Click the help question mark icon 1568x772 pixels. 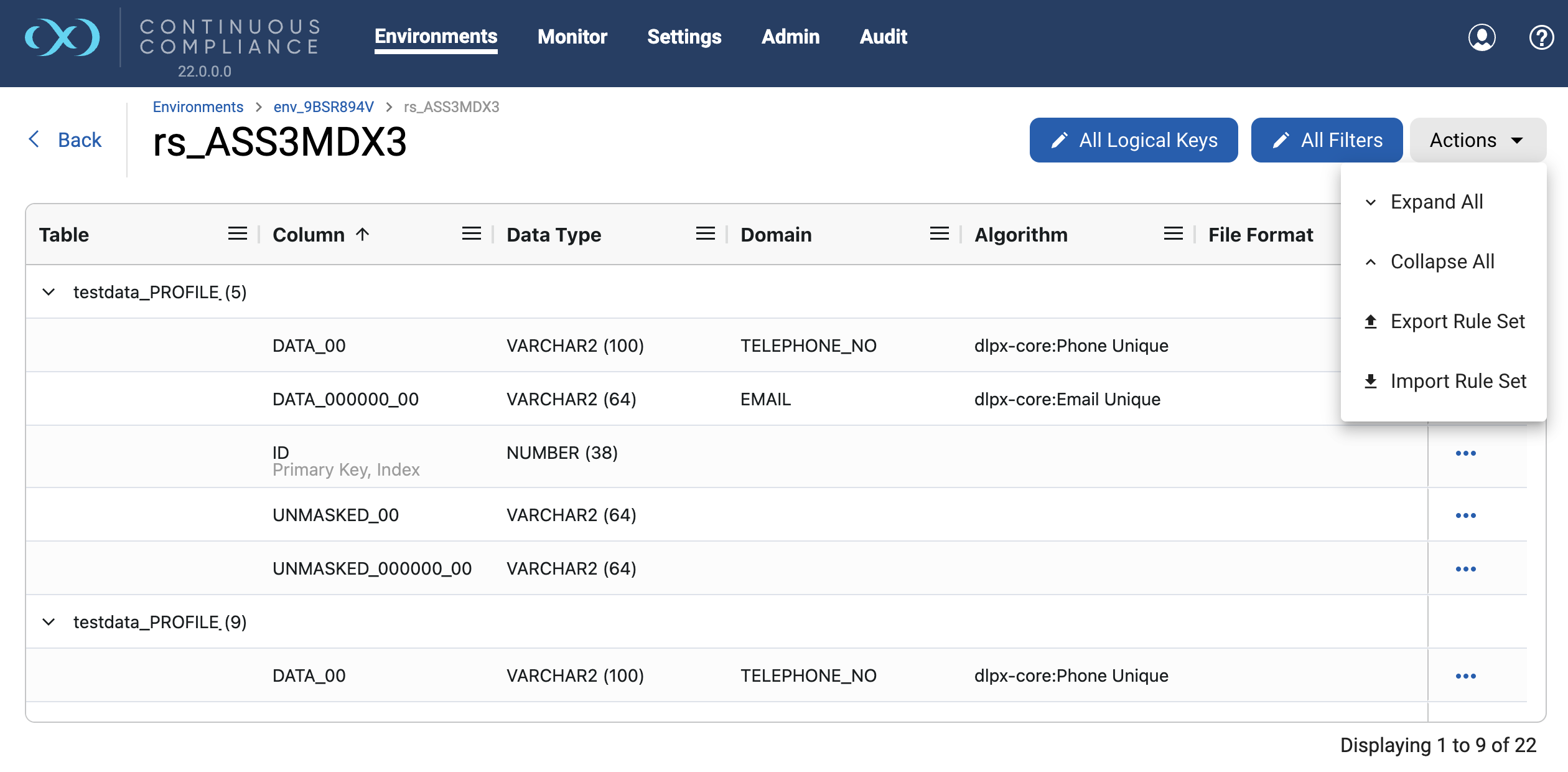click(1541, 37)
